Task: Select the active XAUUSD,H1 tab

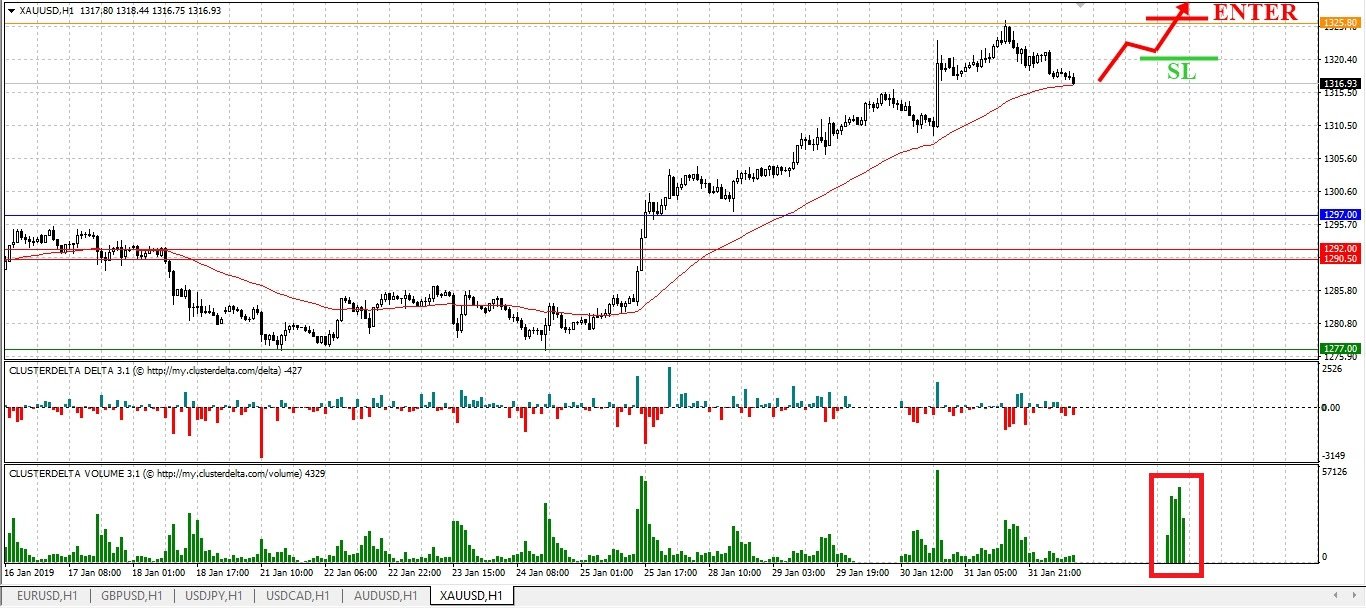Action: (x=471, y=596)
